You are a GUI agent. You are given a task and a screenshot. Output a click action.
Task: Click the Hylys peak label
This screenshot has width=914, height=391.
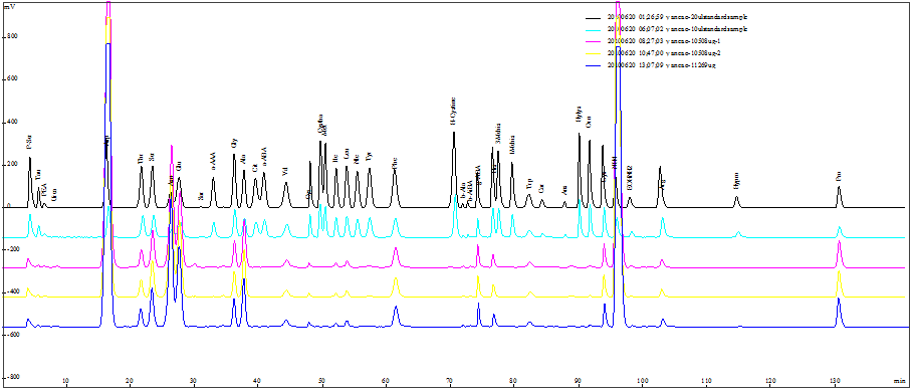click(x=578, y=114)
